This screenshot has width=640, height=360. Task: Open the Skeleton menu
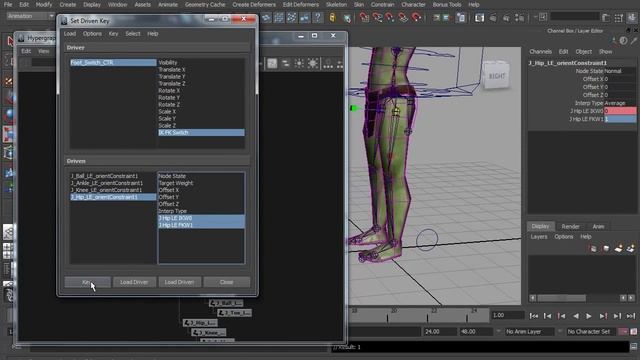[x=336, y=4]
